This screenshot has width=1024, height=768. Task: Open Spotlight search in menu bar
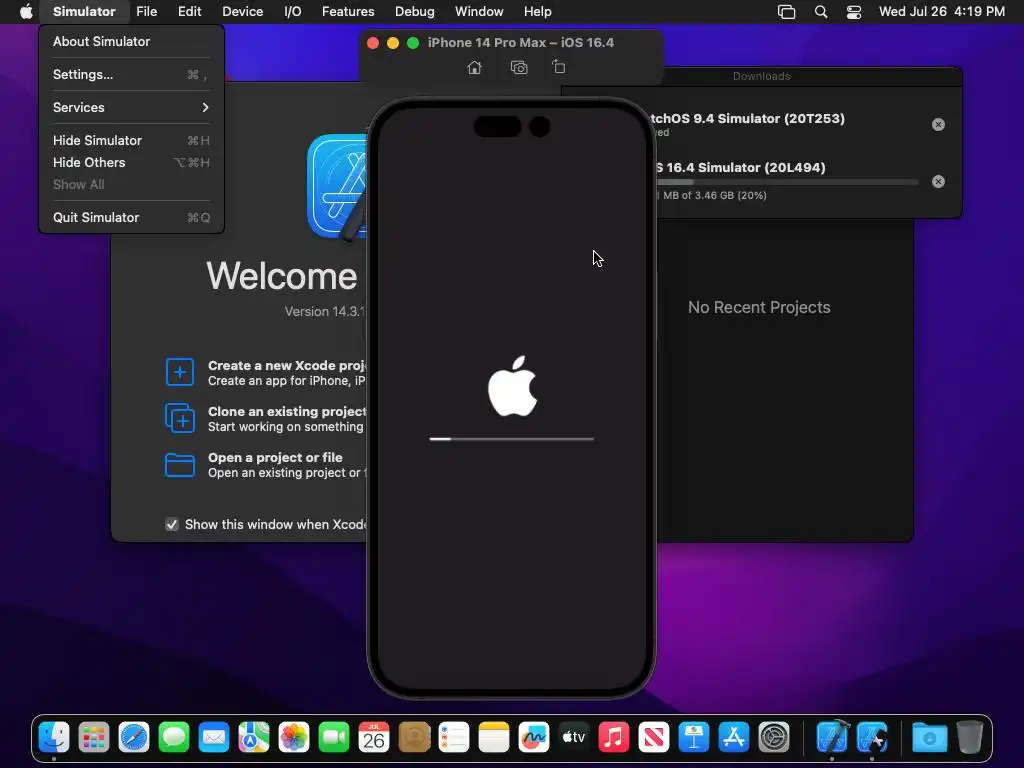click(821, 12)
